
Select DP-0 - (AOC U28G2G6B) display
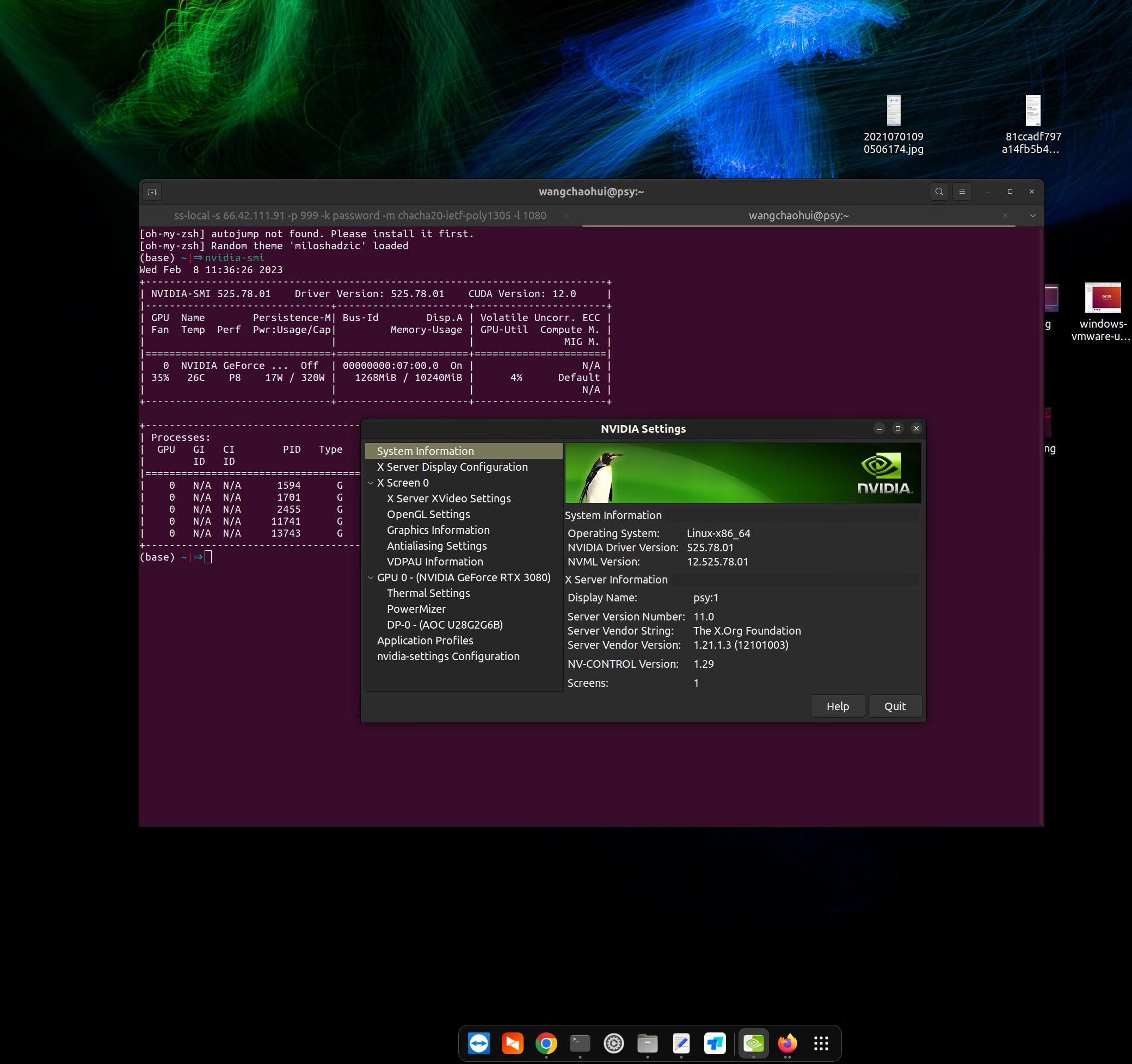pos(445,624)
